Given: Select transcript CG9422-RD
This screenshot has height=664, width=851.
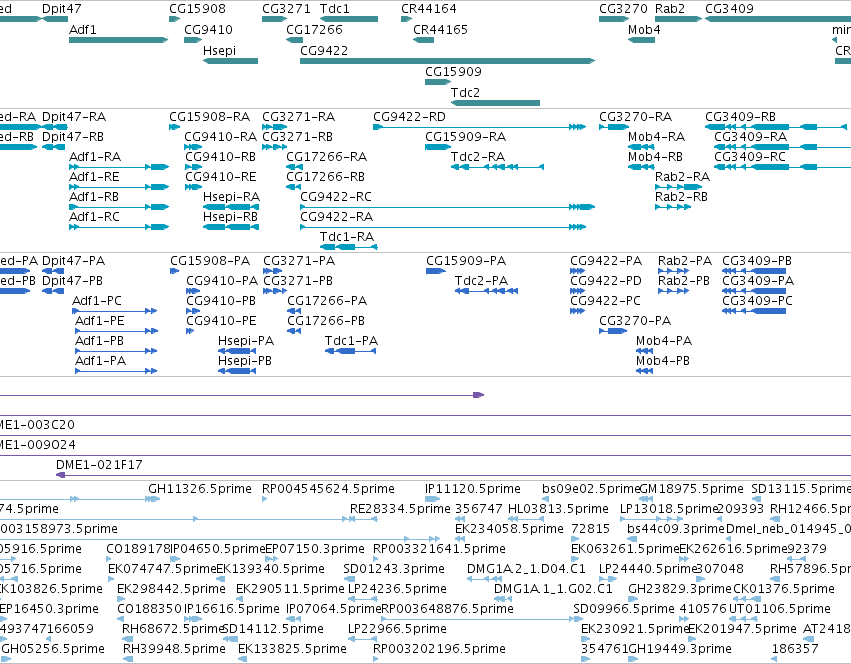Looking at the screenshot, I should 480,127.
